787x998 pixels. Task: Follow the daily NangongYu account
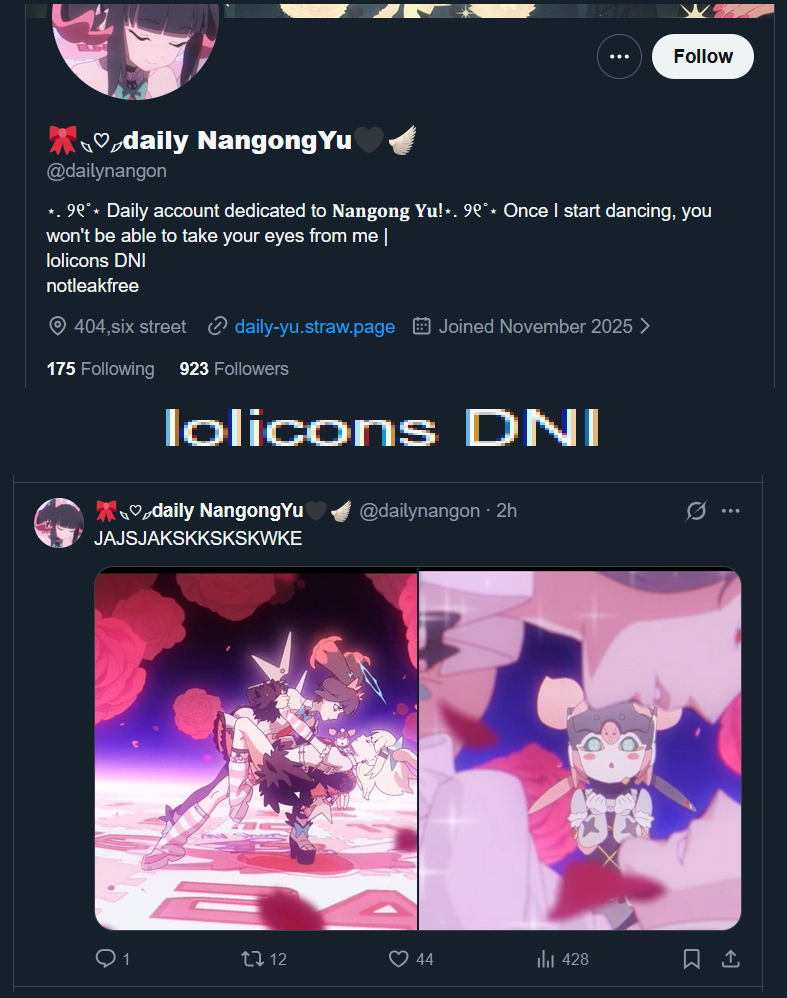(x=703, y=57)
